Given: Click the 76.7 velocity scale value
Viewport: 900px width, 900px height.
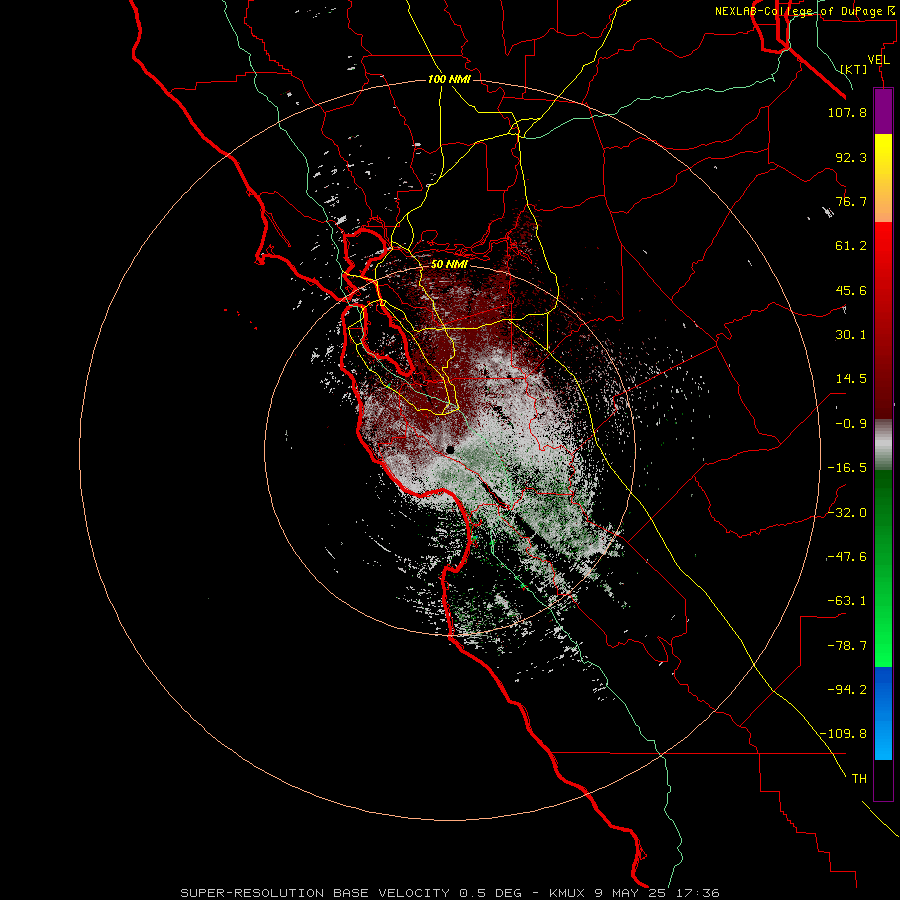Looking at the screenshot, I should pos(851,201).
